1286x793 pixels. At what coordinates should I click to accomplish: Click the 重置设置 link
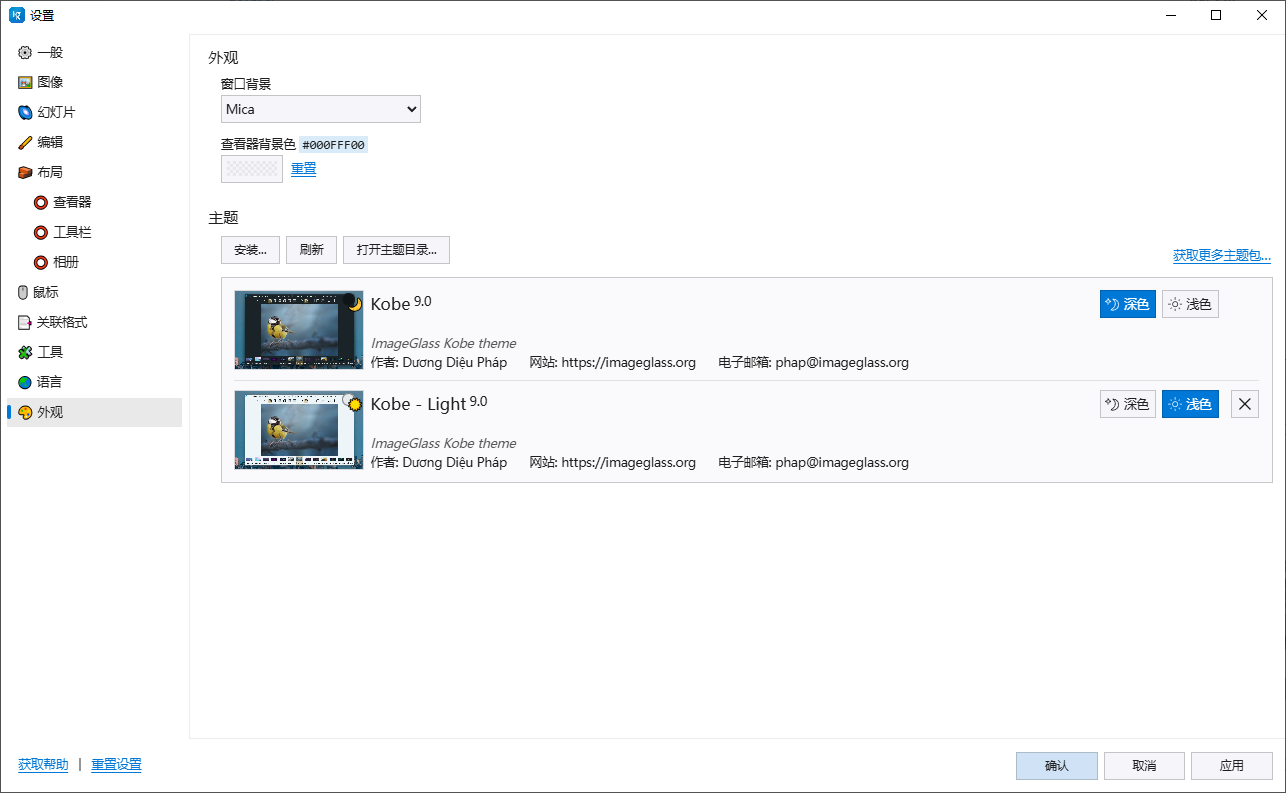point(116,764)
